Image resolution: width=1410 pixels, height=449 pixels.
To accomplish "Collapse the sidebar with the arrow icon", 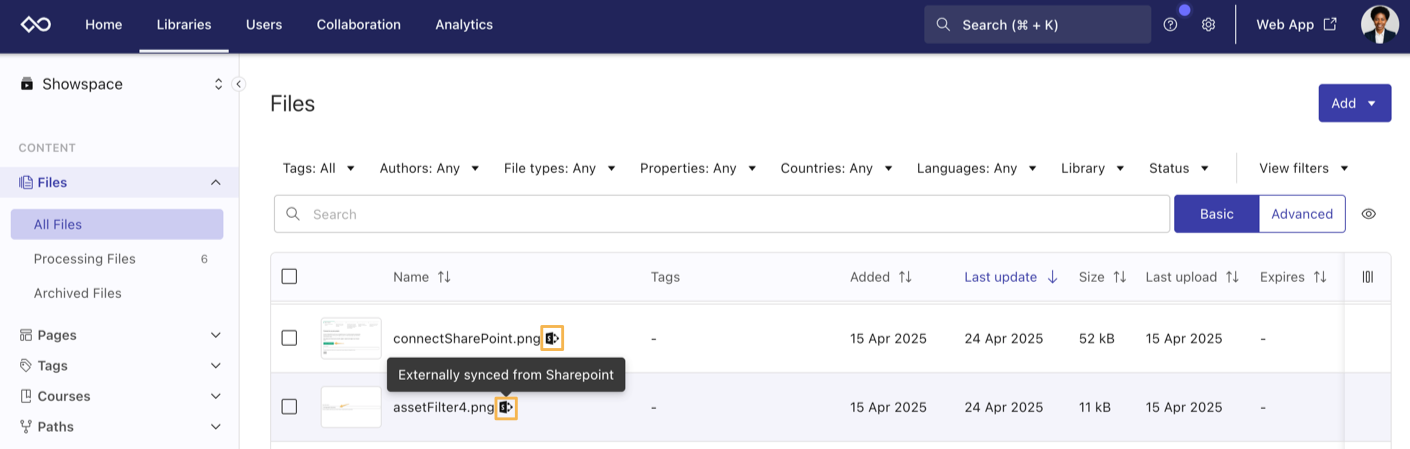I will pyautogui.click(x=238, y=84).
